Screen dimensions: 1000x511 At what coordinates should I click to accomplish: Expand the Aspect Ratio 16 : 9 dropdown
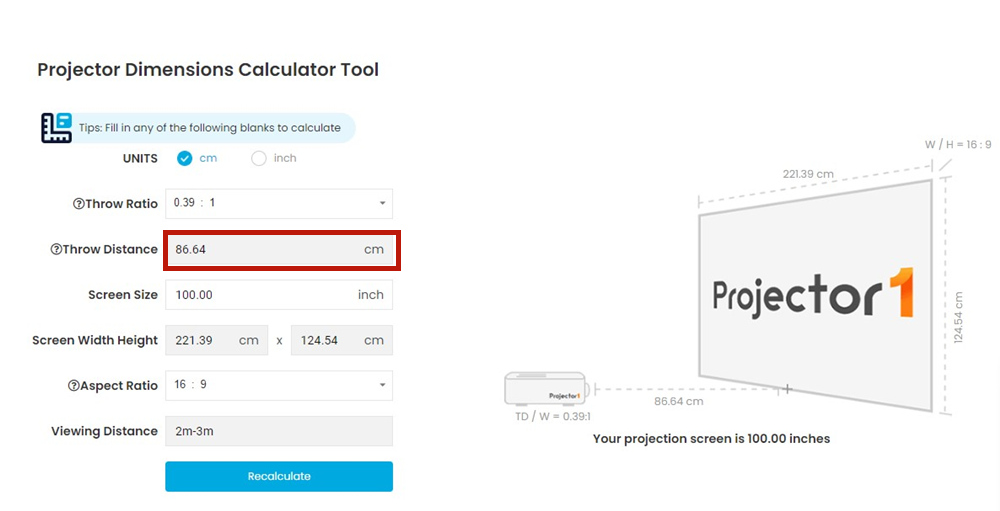click(278, 385)
